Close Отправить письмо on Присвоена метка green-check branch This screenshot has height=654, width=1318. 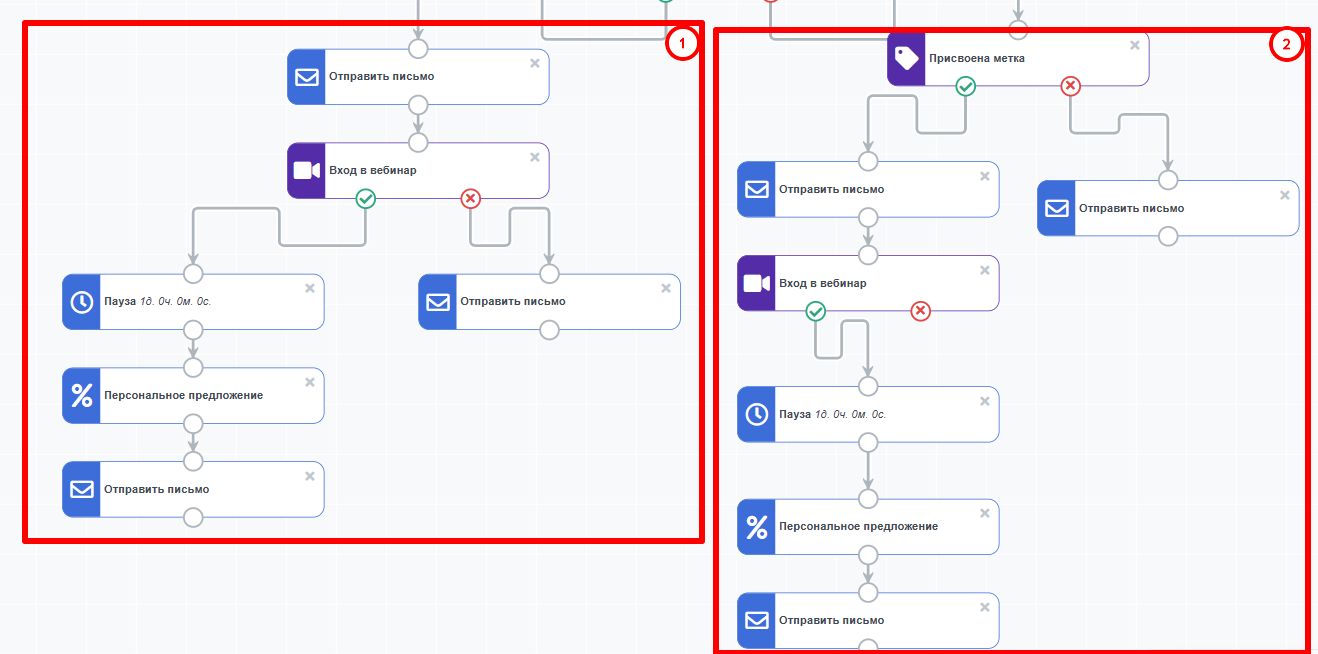[x=985, y=176]
